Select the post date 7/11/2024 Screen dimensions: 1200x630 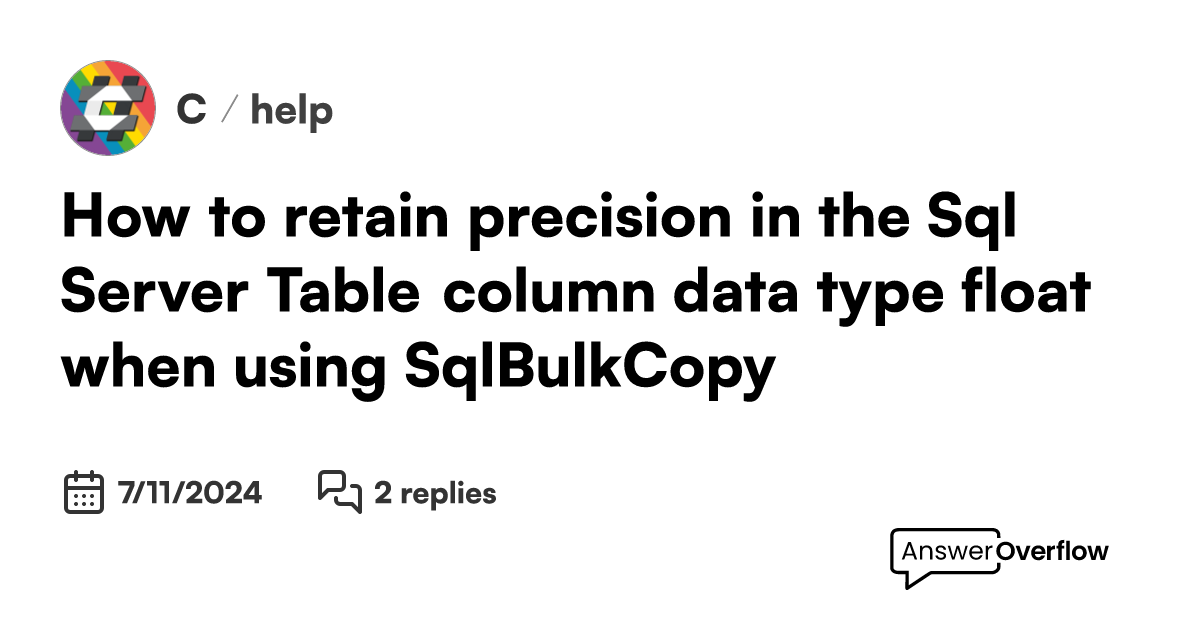pos(190,493)
